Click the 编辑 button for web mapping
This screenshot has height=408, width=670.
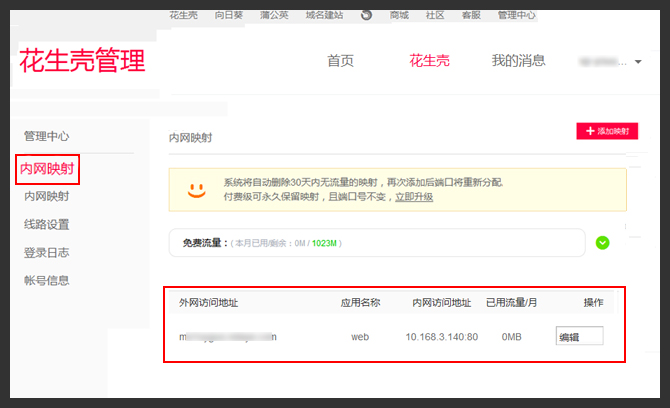click(579, 337)
